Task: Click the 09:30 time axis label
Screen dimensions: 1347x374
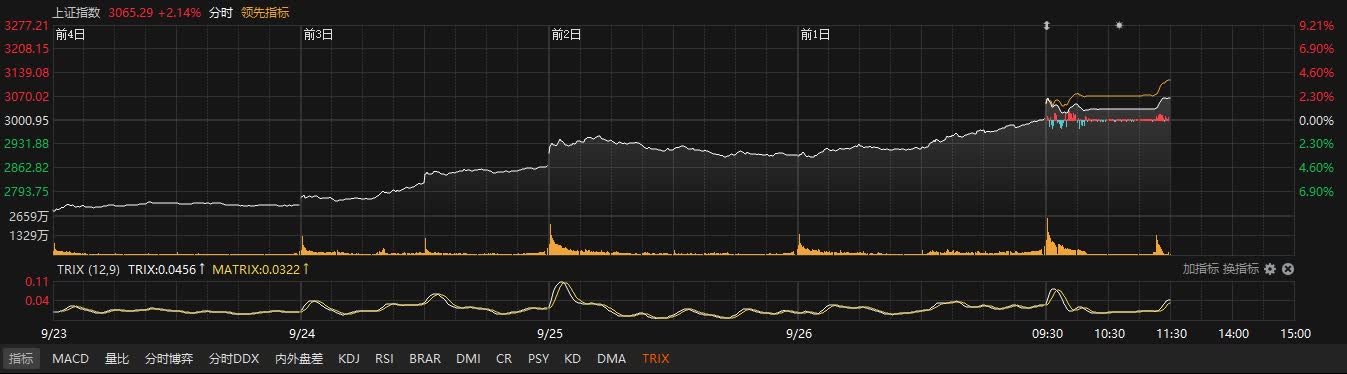Action: pyautogui.click(x=1047, y=333)
